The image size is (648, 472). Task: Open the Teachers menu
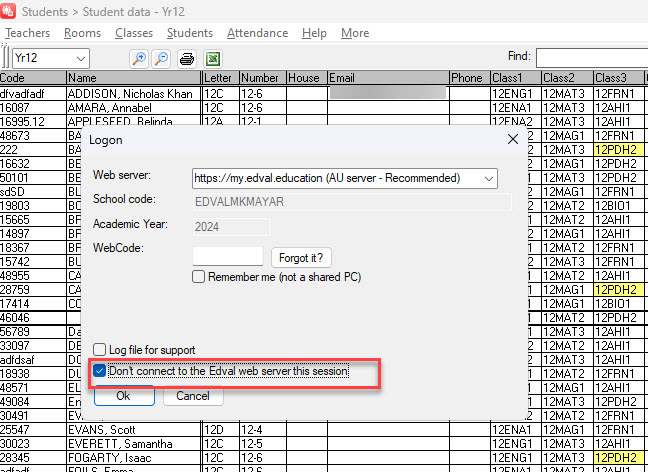[27, 33]
